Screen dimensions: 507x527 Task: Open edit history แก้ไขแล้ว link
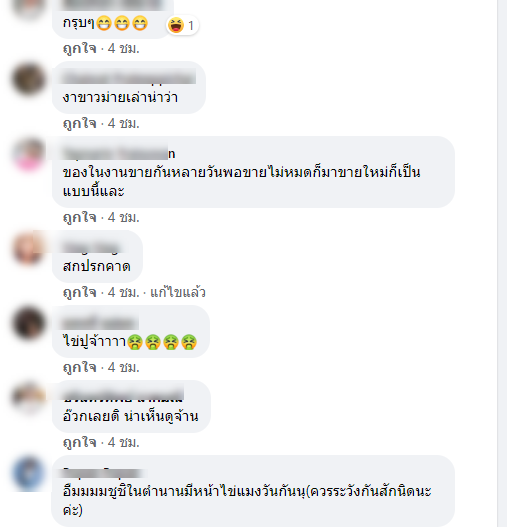[x=178, y=292]
